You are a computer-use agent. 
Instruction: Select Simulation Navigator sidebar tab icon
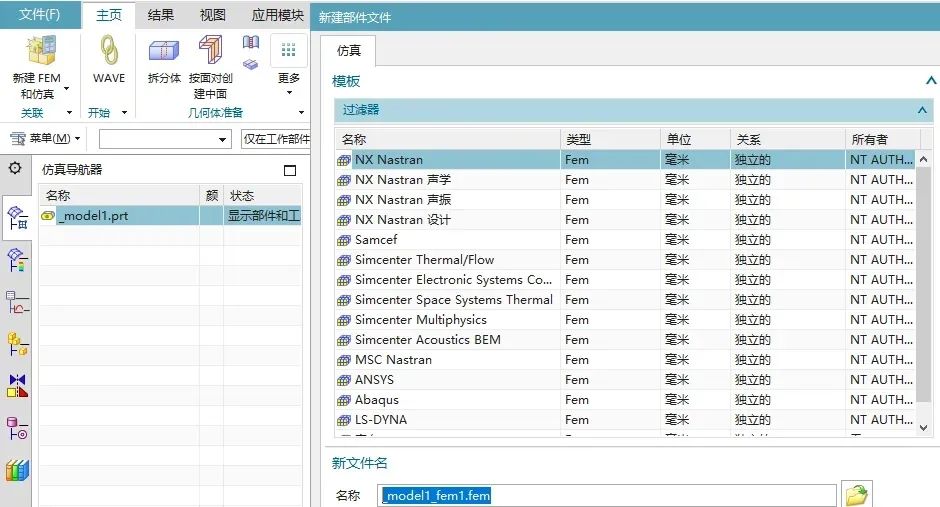(17, 218)
